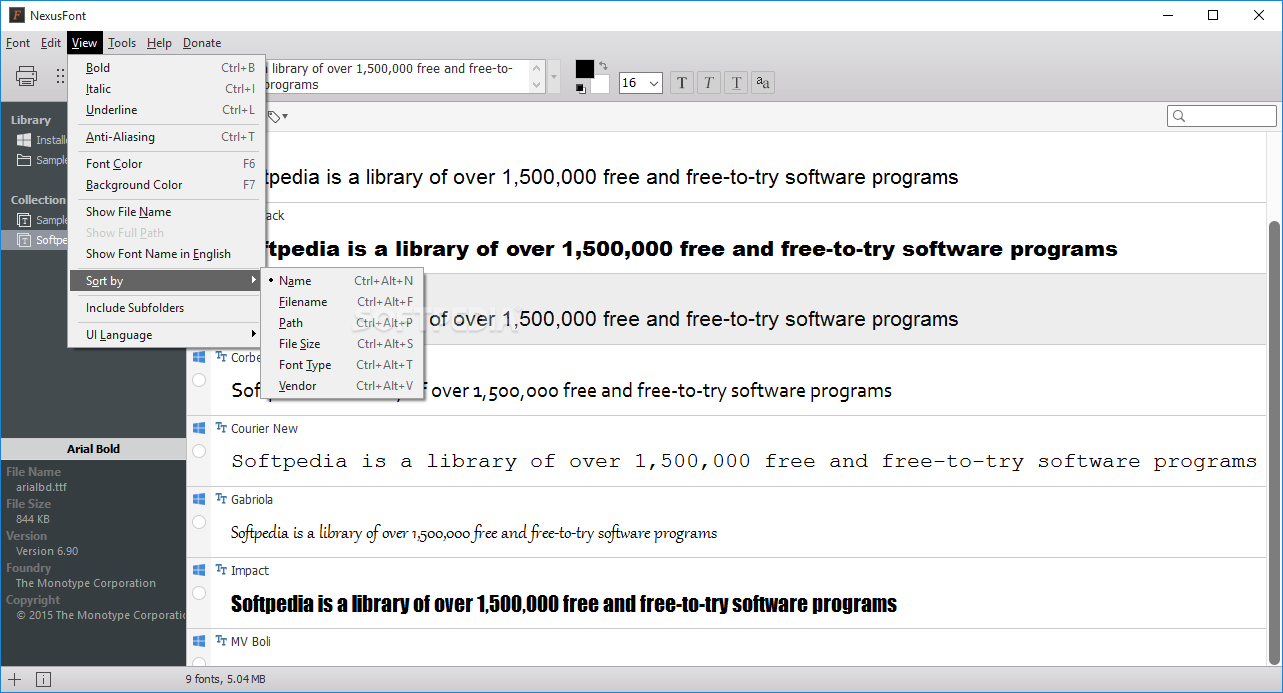Click the add plus icon at the bottom left
1283x693 pixels.
[15, 680]
